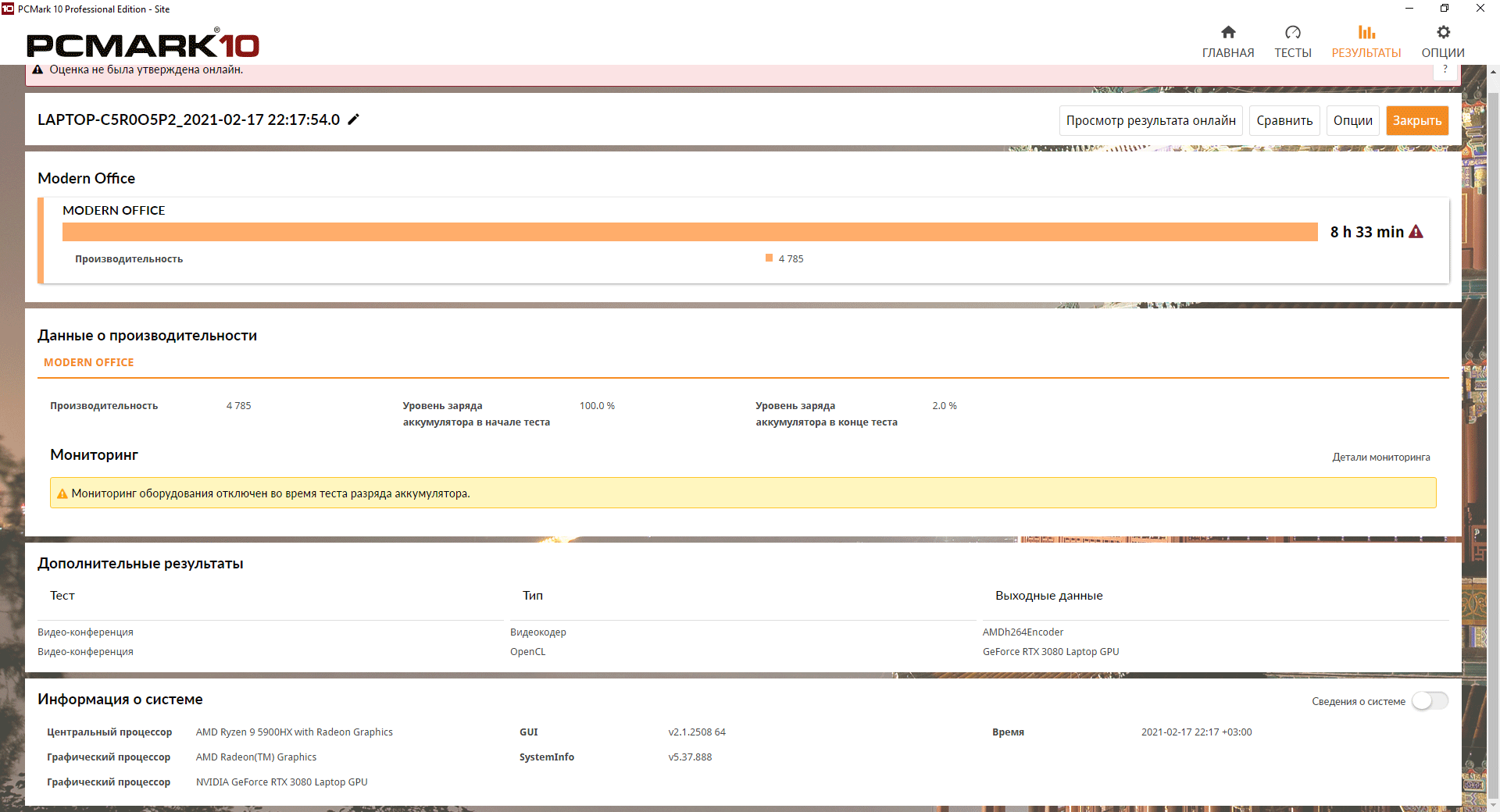Image resolution: width=1500 pixels, height=812 pixels.
Task: Click the AMDh264Encoder output value
Action: click(1023, 632)
